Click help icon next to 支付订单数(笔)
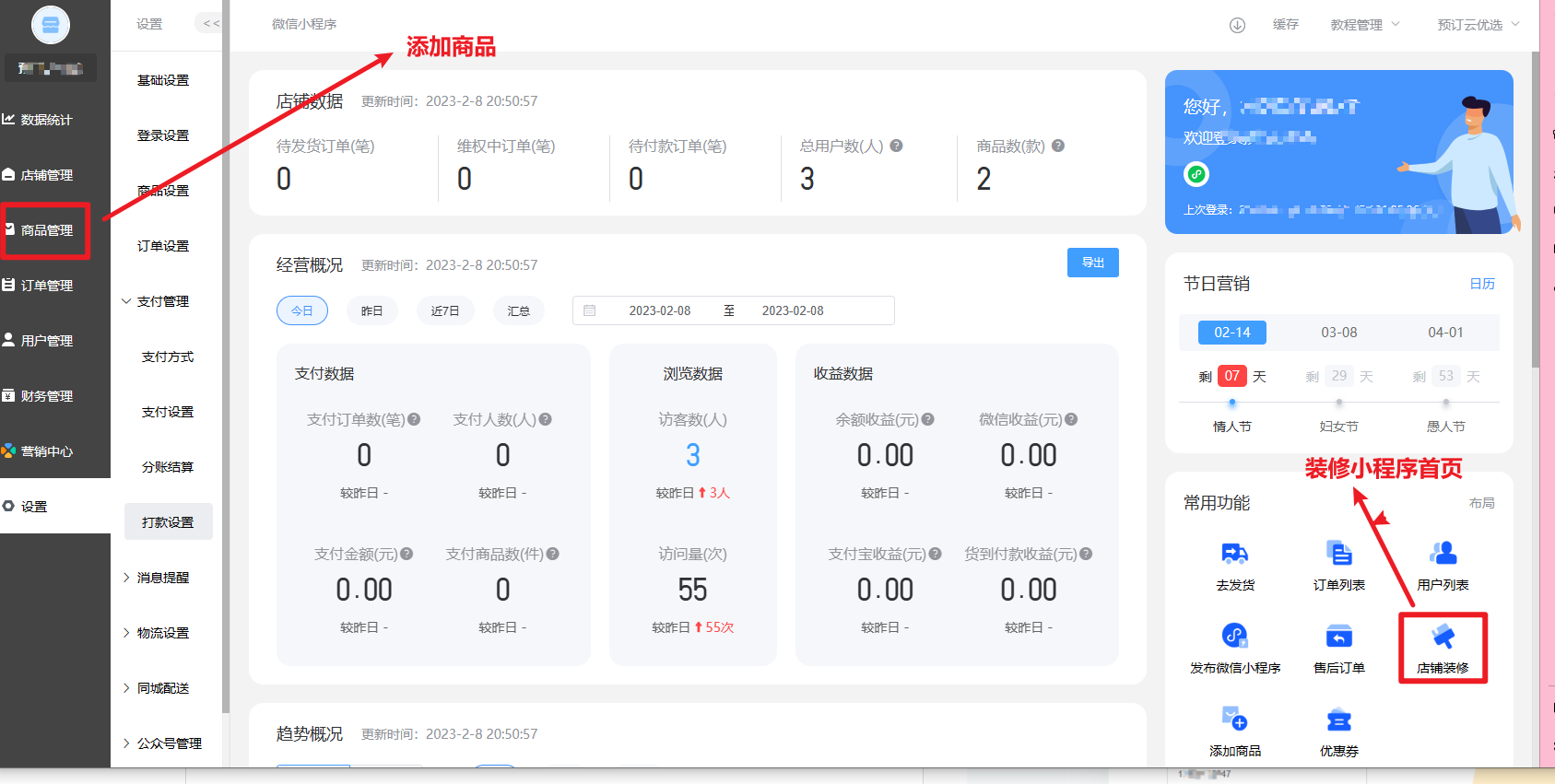 (414, 419)
